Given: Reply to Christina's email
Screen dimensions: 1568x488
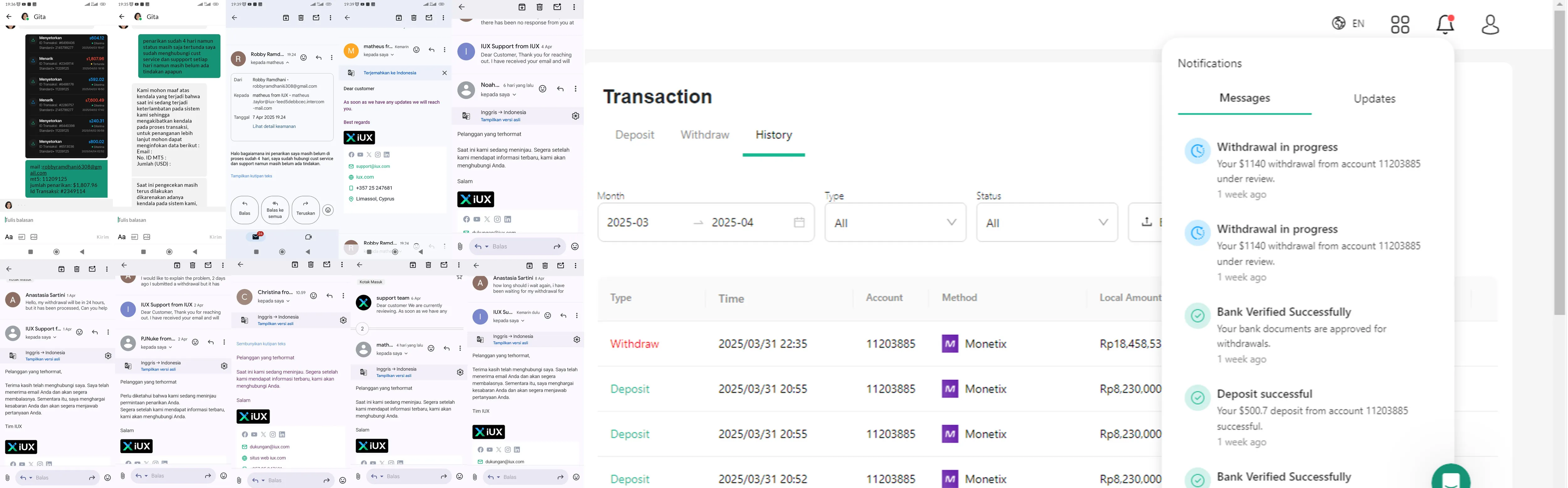Looking at the screenshot, I should coord(329,296).
